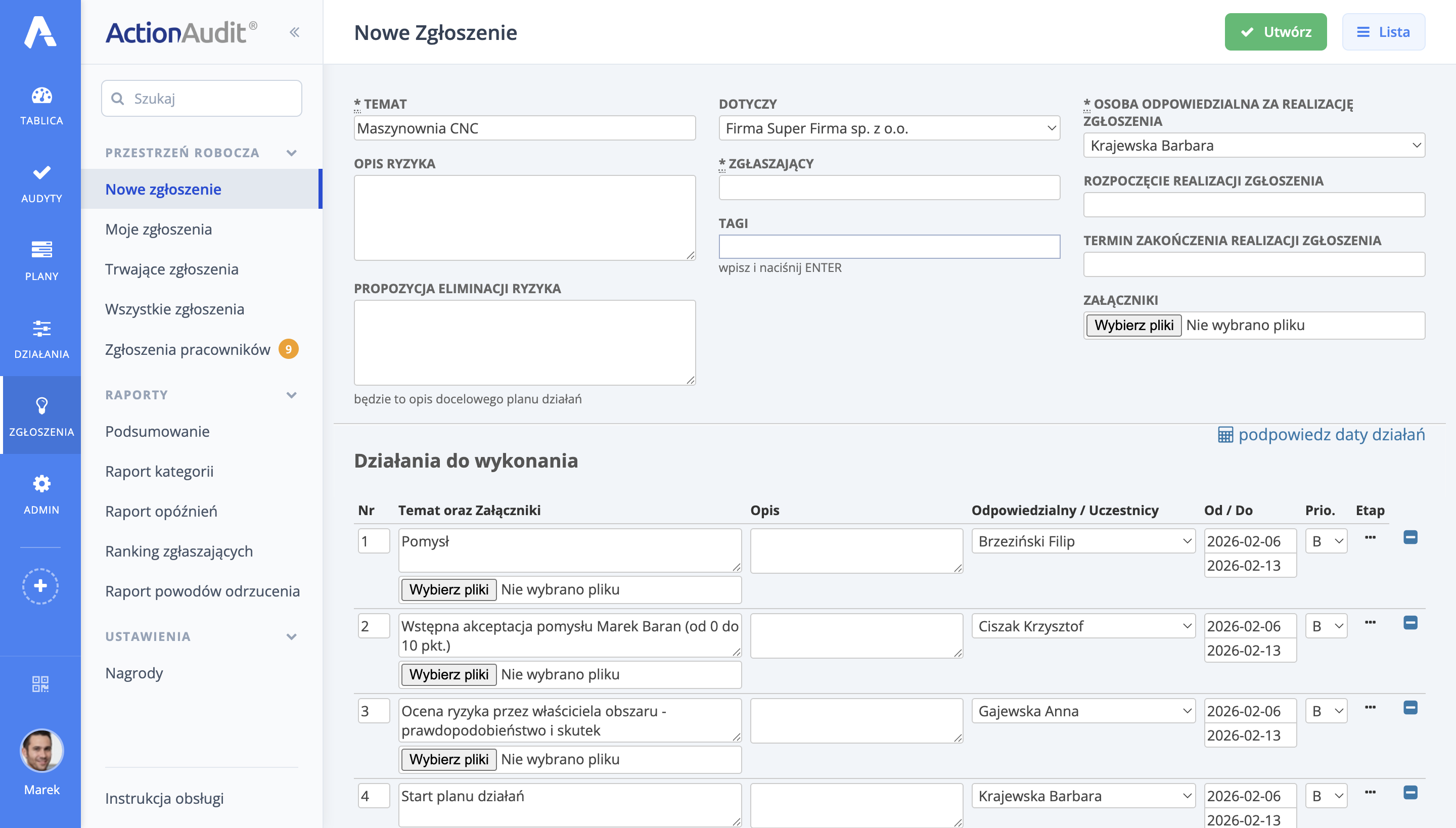The height and width of the screenshot is (828, 1456).
Task: Open Moje zgłoszenia menu item
Action: click(159, 229)
